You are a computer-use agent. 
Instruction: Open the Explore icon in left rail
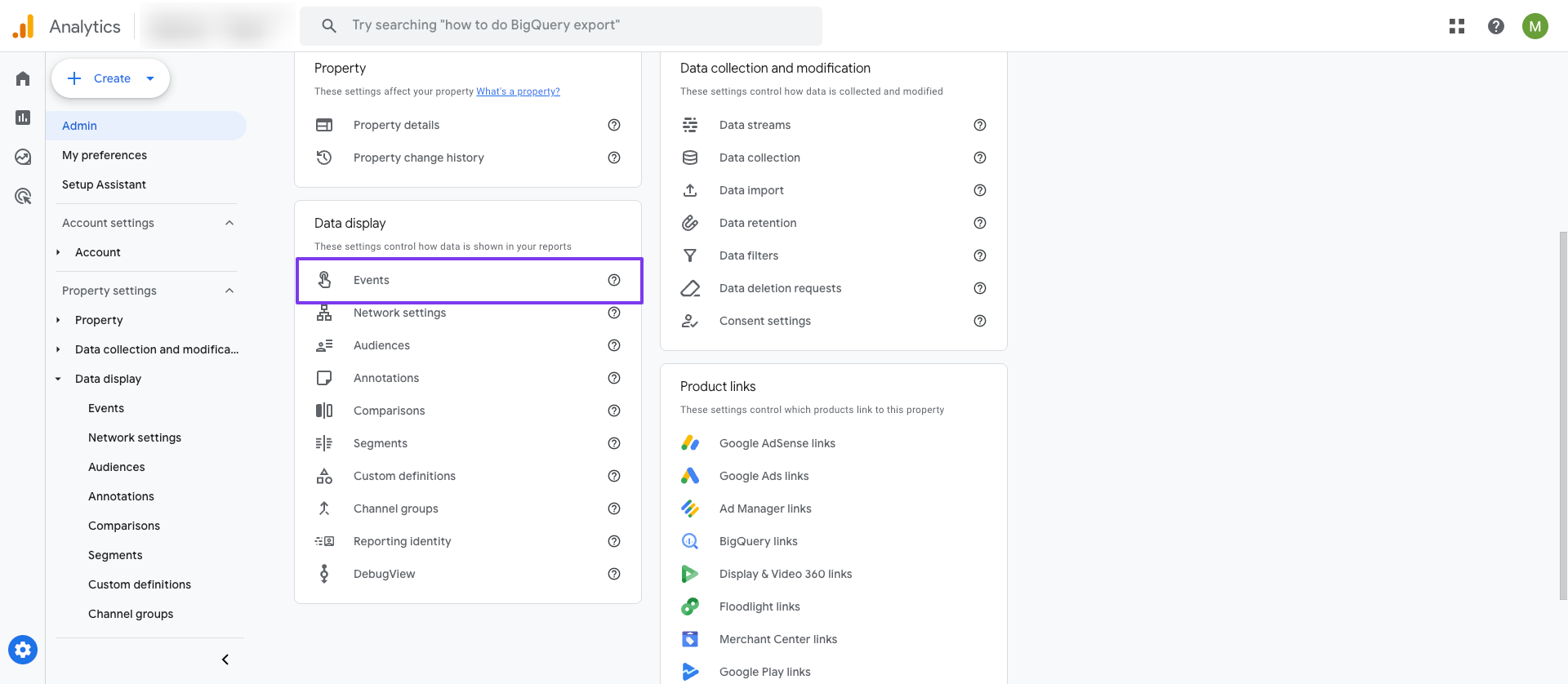[x=23, y=157]
